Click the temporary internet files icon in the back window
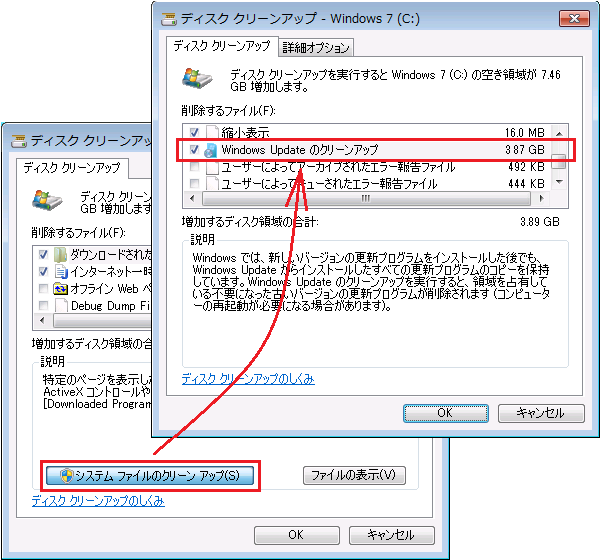600x560 pixels. click(x=60, y=271)
